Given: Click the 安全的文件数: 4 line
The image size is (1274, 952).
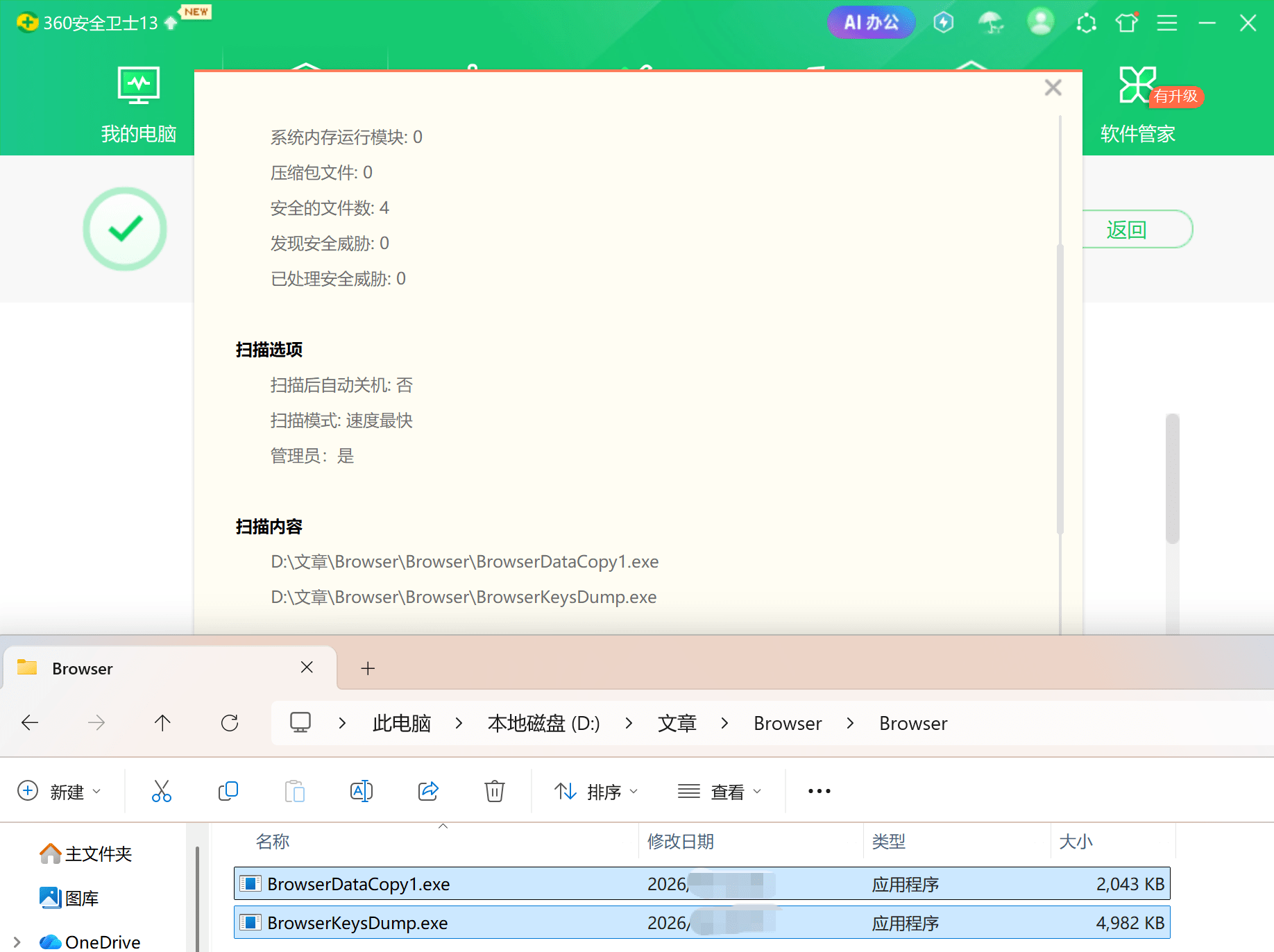Looking at the screenshot, I should point(330,207).
